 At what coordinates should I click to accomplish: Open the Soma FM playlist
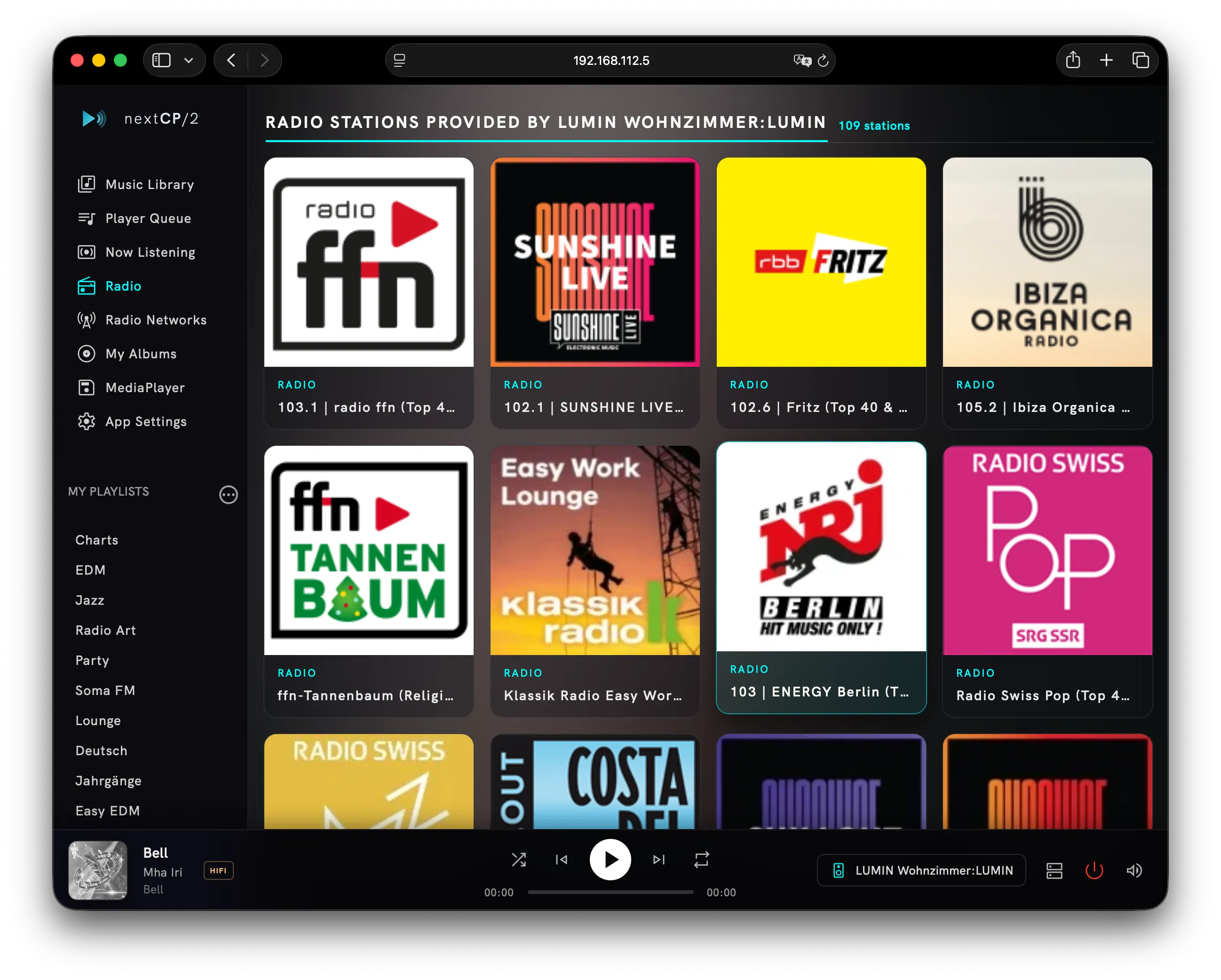pos(105,690)
